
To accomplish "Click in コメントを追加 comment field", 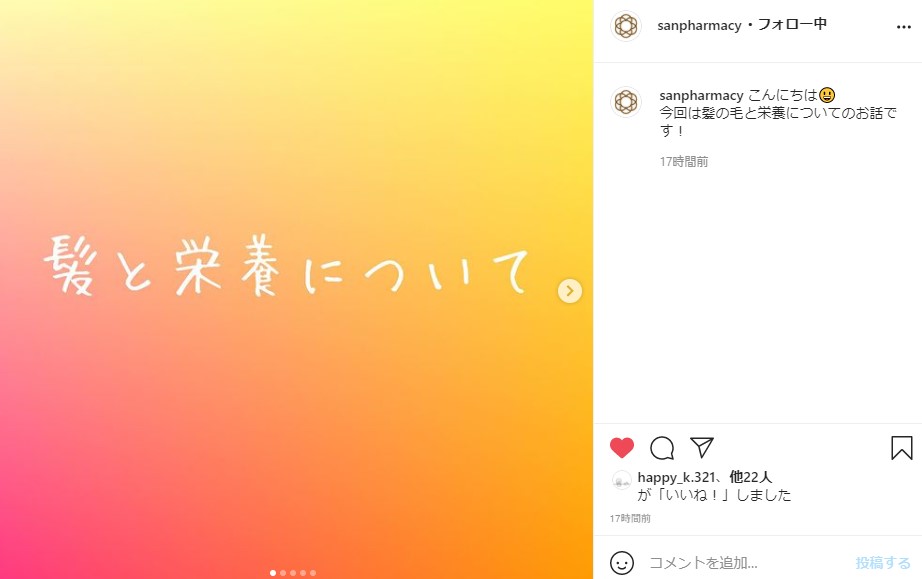I will click(x=747, y=563).
